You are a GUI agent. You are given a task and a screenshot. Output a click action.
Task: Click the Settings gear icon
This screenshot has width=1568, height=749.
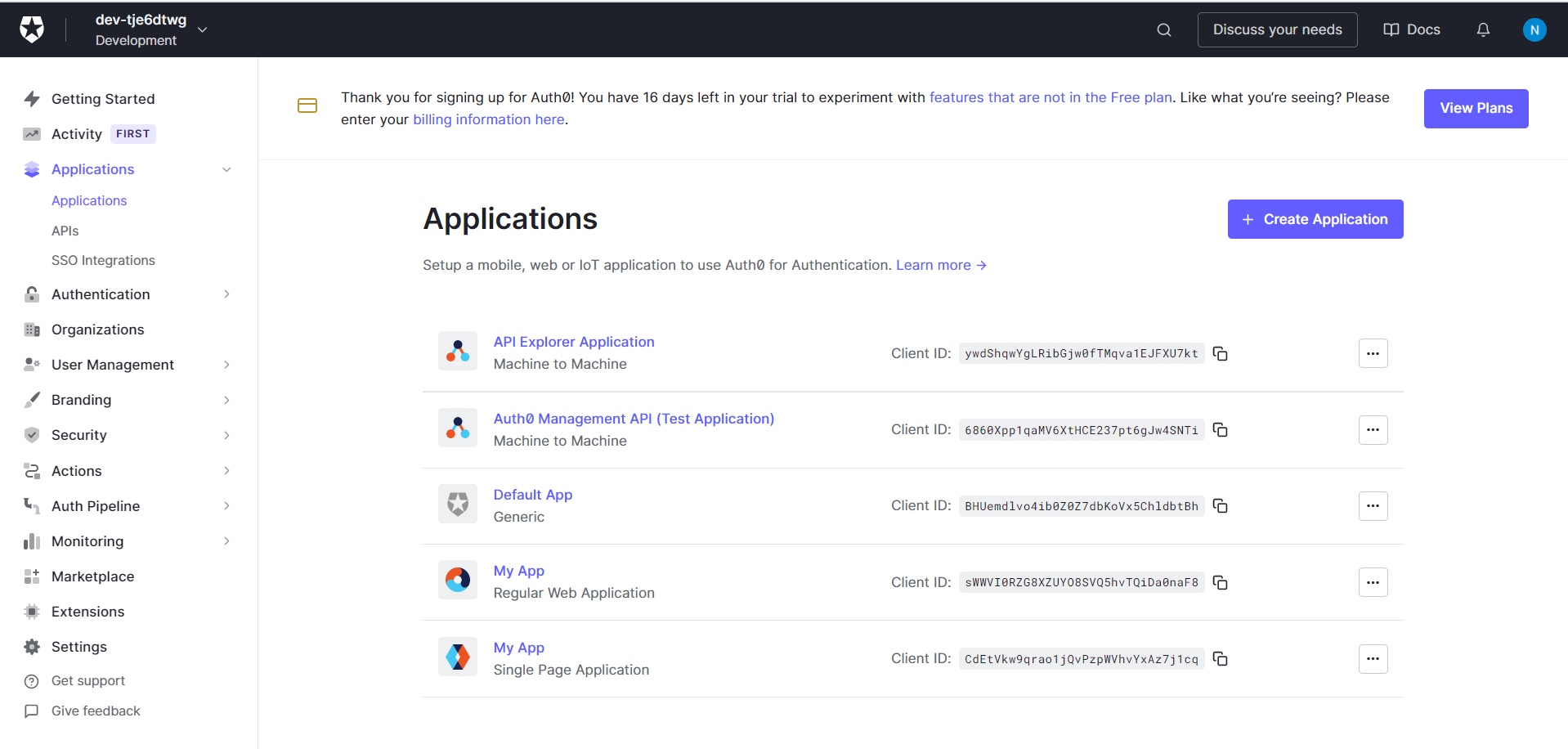point(32,647)
